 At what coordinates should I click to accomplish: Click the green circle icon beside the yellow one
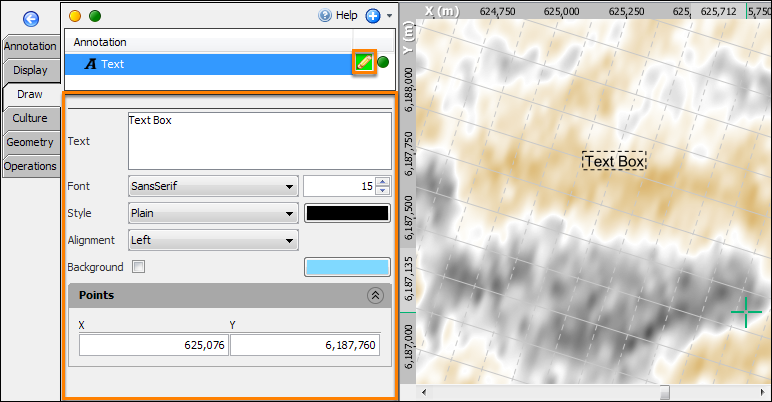pos(95,16)
